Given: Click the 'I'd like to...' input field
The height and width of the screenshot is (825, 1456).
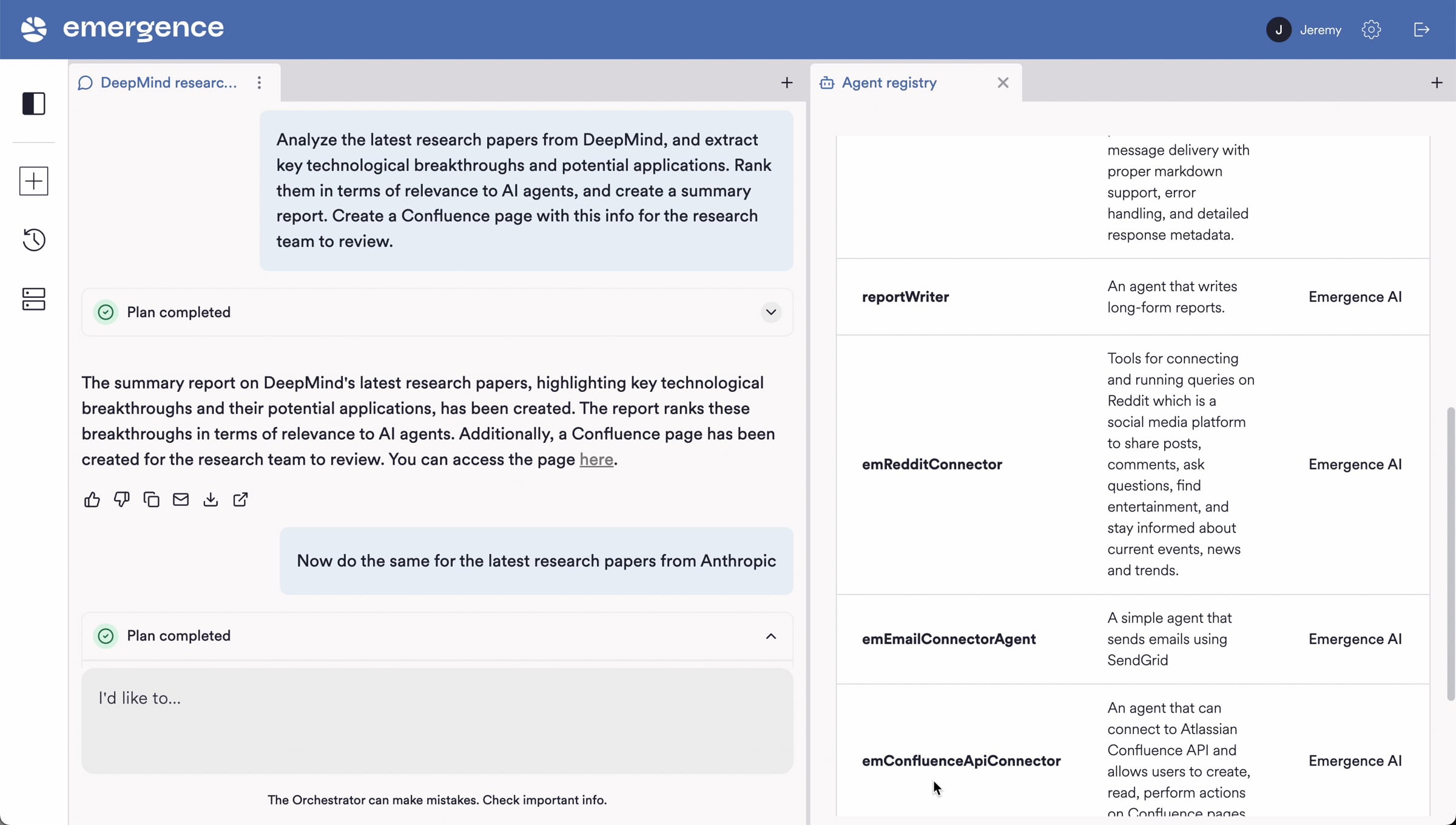Looking at the screenshot, I should pyautogui.click(x=437, y=721).
